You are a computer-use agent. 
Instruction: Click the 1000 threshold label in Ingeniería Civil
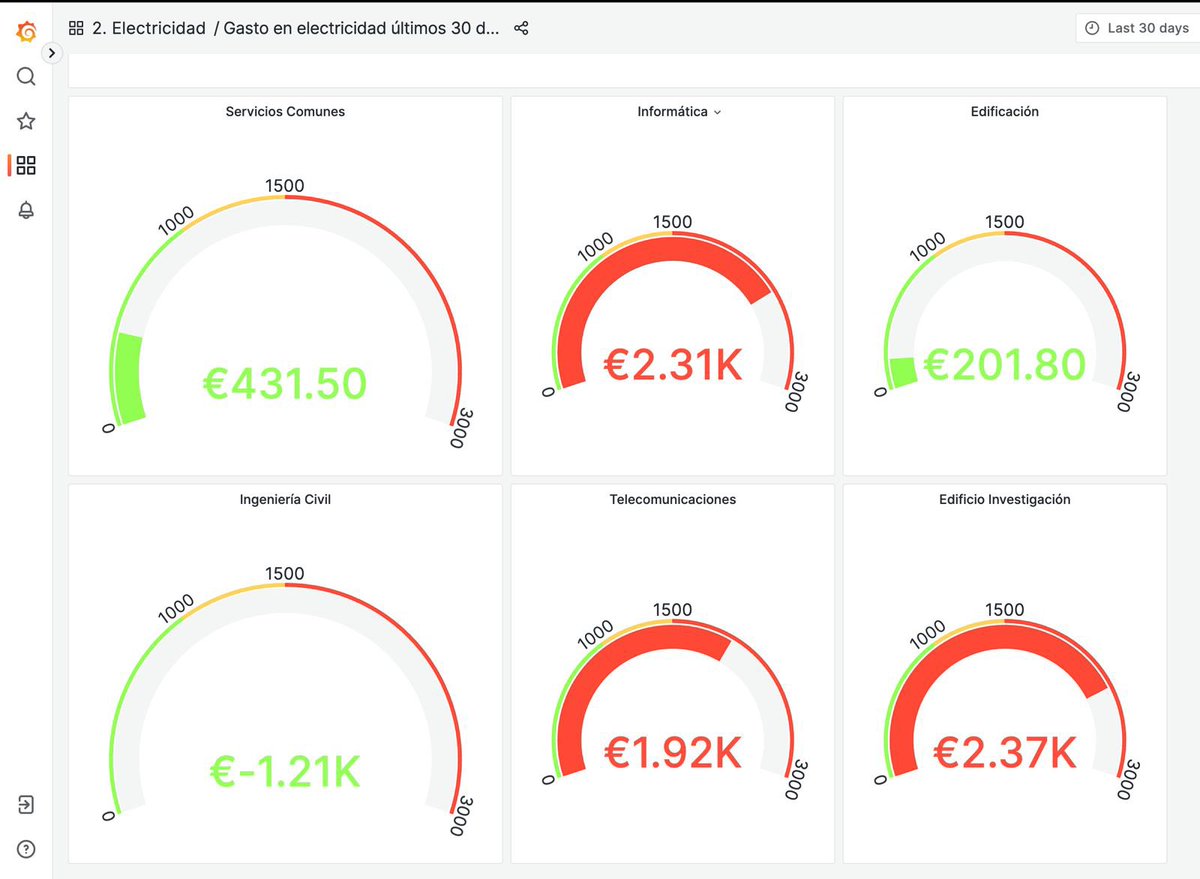point(176,608)
